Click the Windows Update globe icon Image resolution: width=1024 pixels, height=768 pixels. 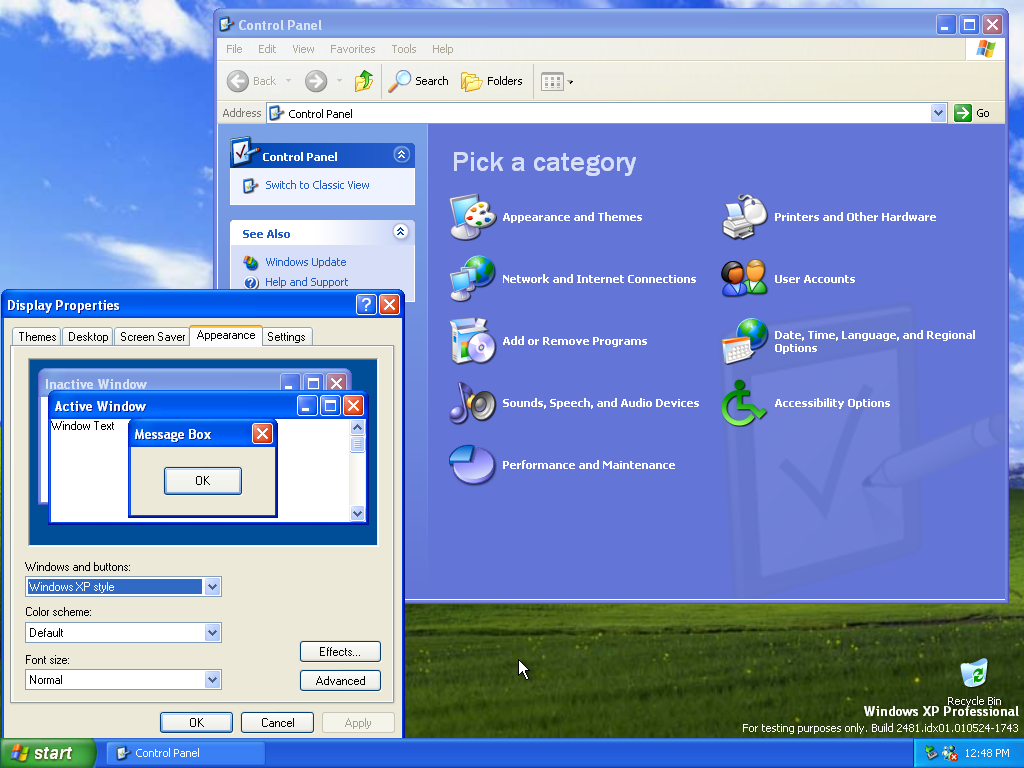(x=251, y=263)
